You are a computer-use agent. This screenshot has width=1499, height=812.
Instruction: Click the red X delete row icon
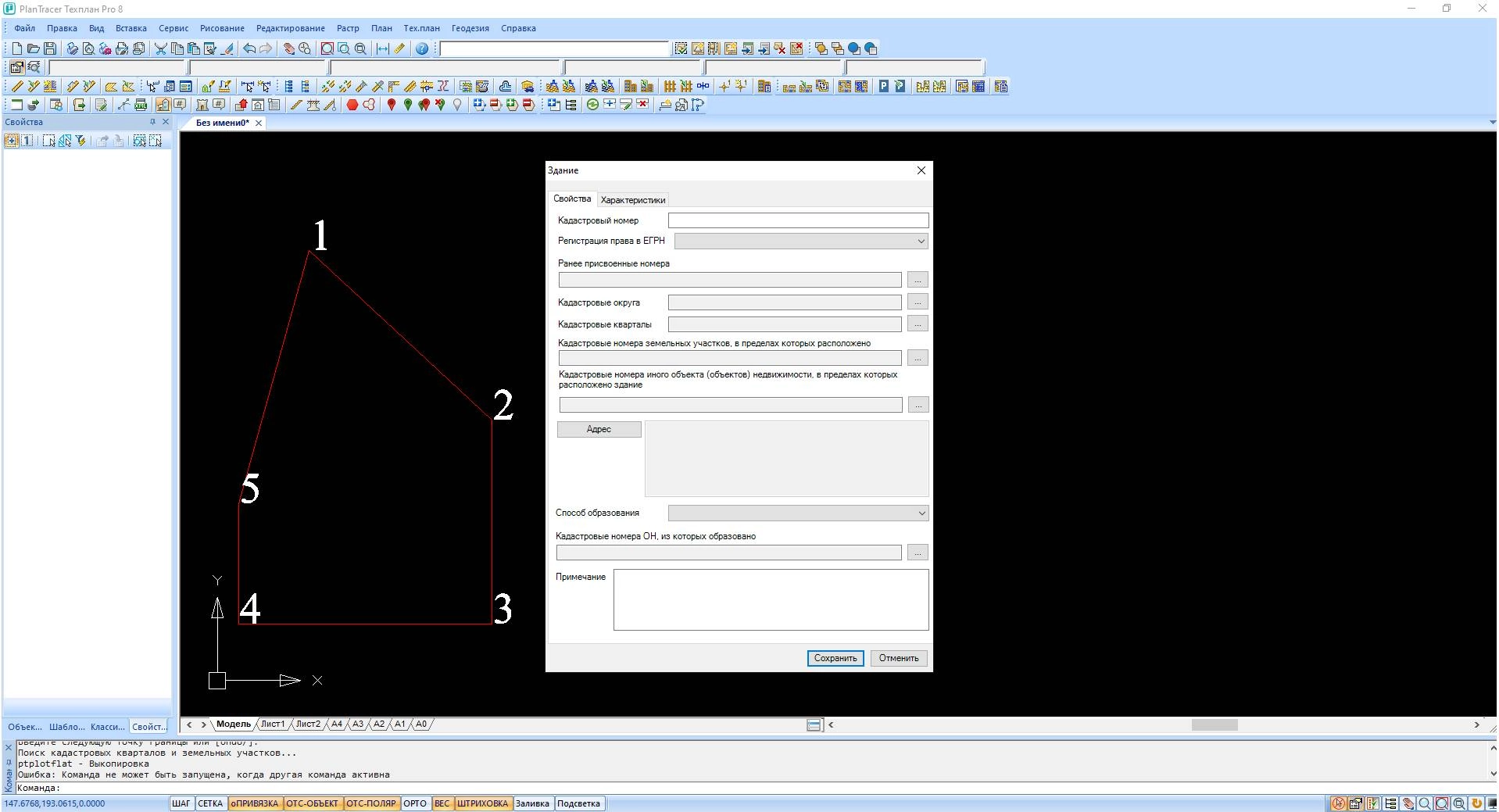643,105
